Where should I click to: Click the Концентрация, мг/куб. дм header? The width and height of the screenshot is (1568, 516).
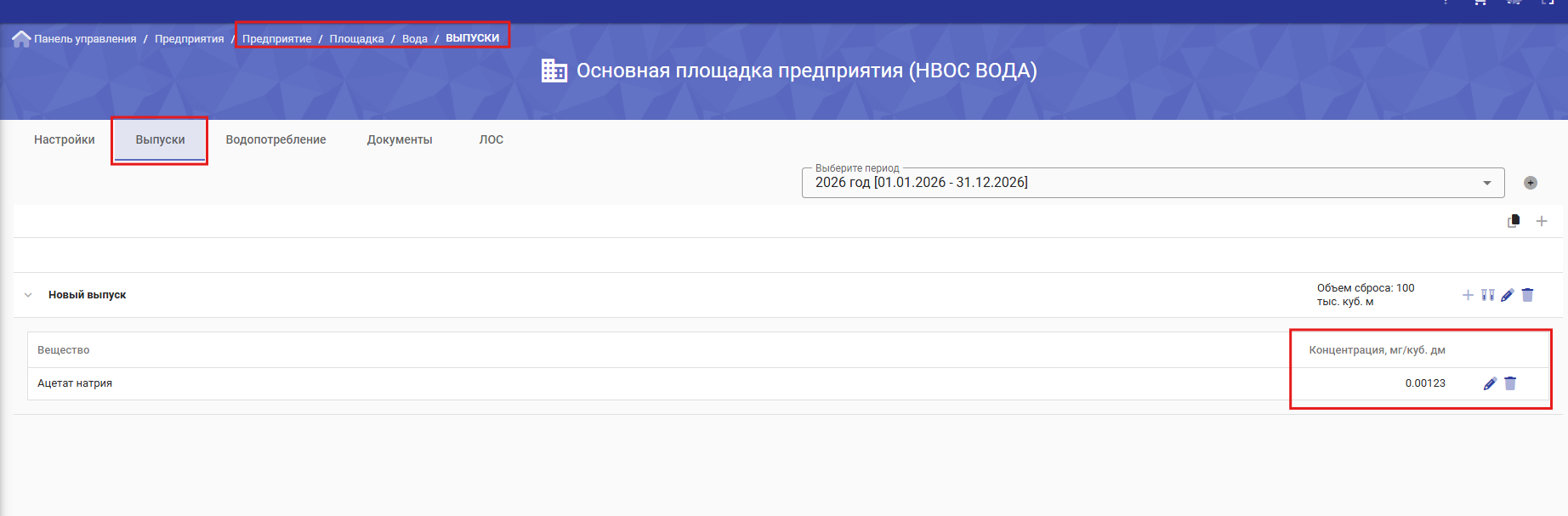(1377, 350)
